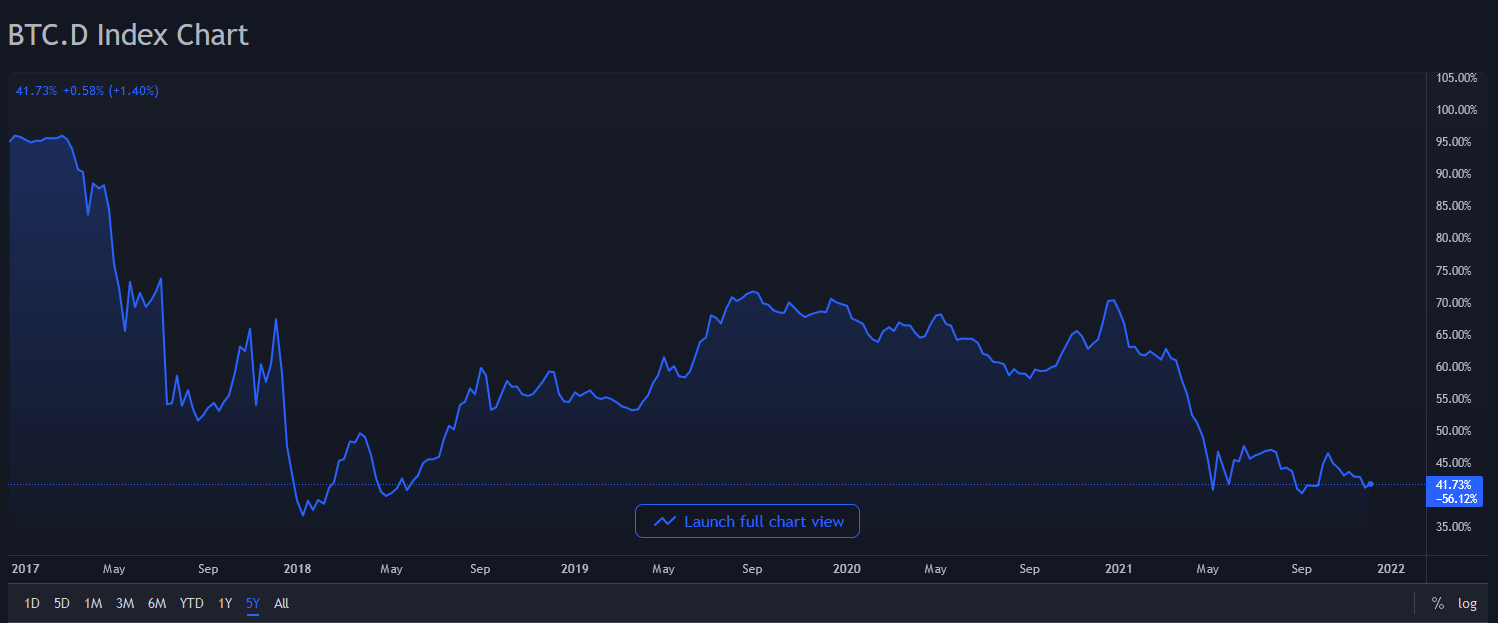
Task: Click the 105.00% price axis label
Action: pos(1456,78)
